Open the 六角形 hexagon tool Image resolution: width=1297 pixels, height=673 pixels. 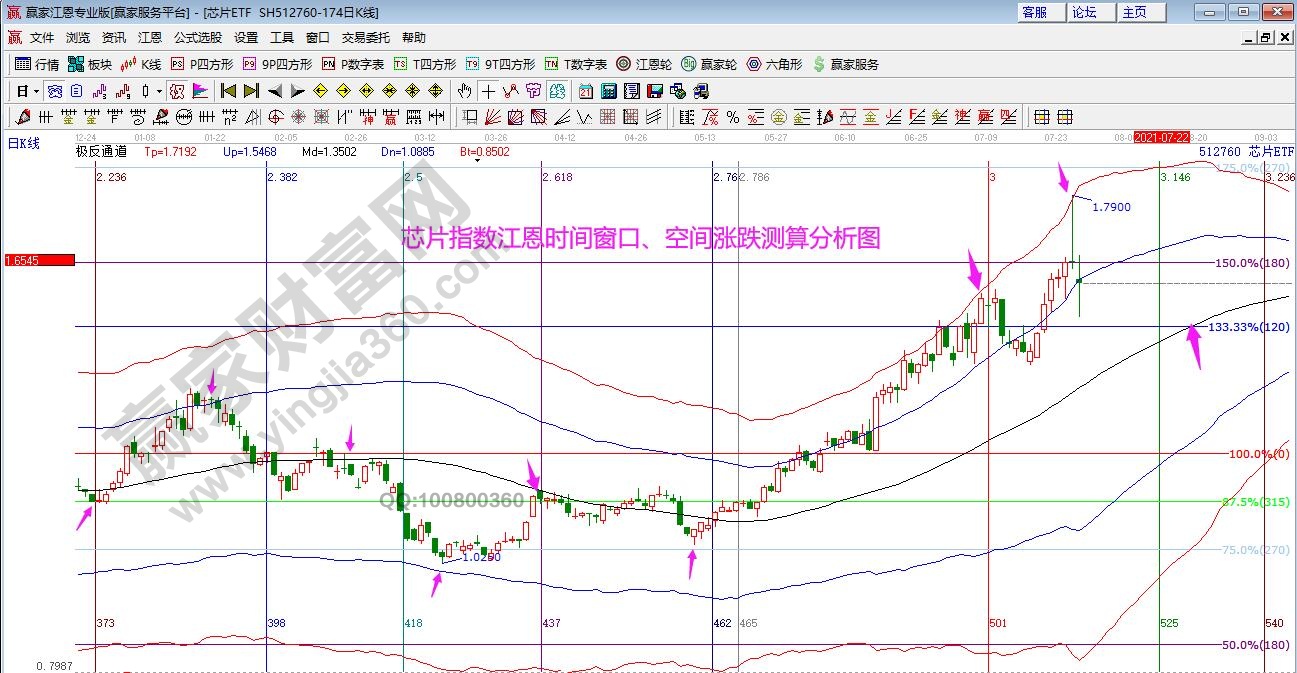coord(774,64)
